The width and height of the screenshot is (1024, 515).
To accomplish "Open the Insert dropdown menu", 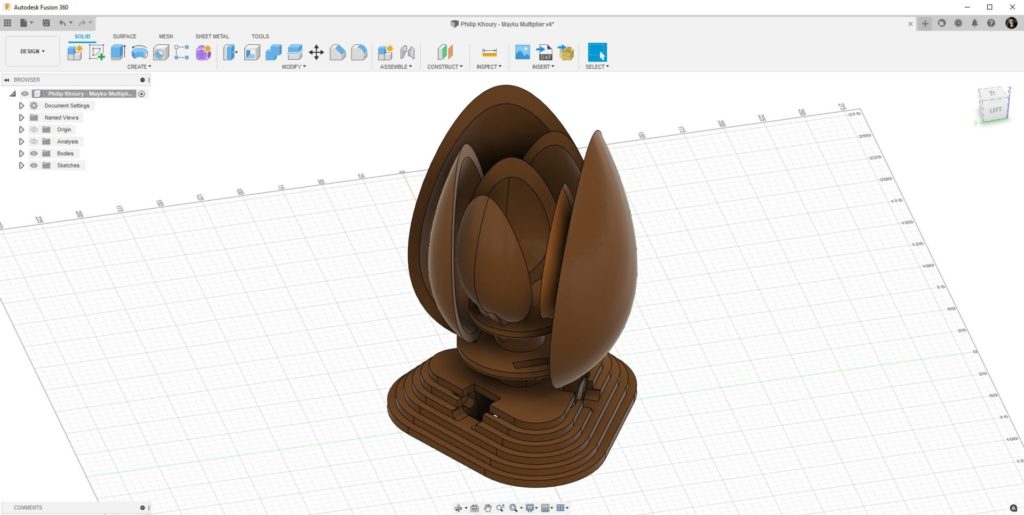I will (x=543, y=67).
